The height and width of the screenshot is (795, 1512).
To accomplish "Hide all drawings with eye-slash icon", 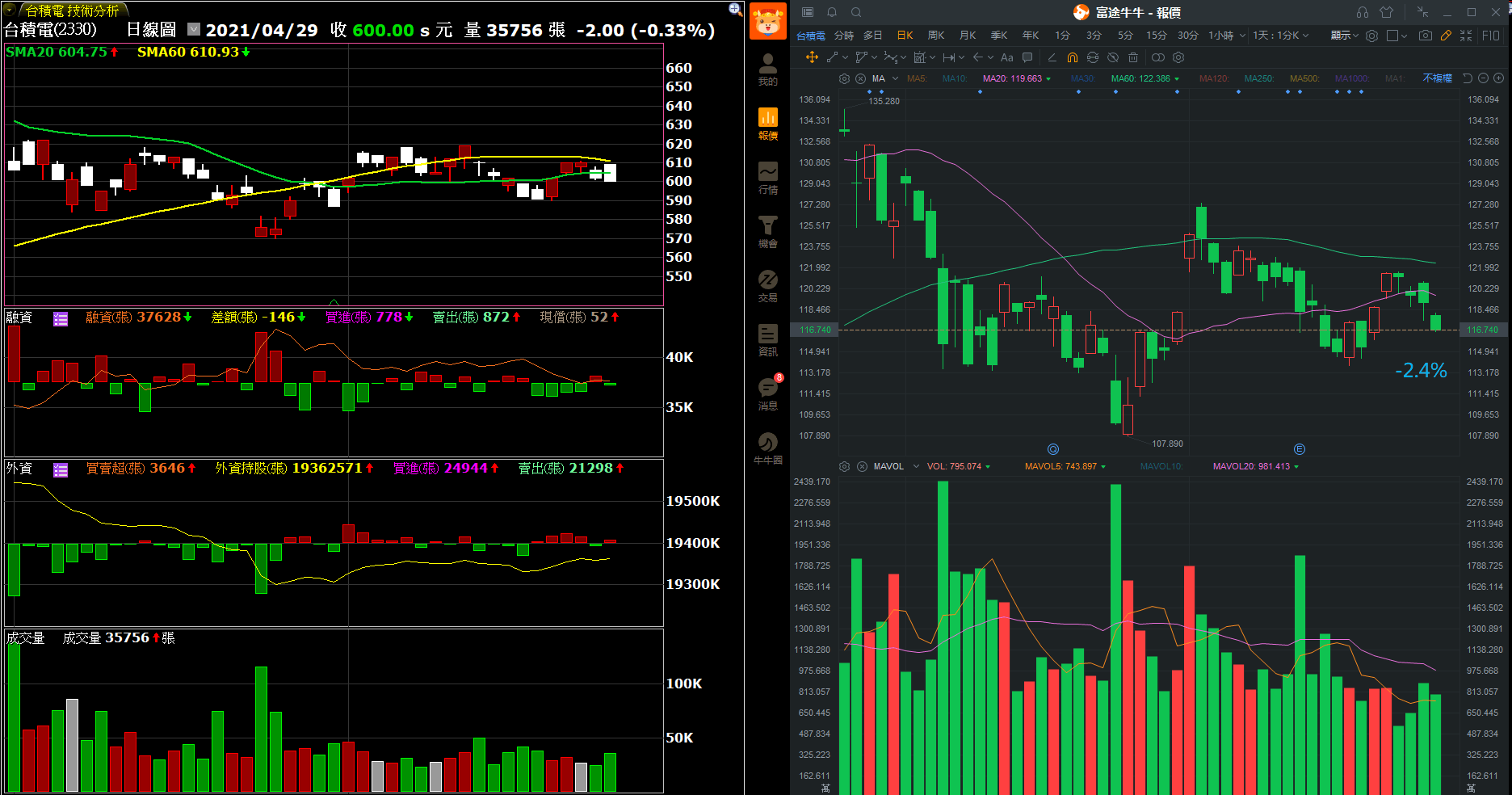I will [x=1113, y=57].
